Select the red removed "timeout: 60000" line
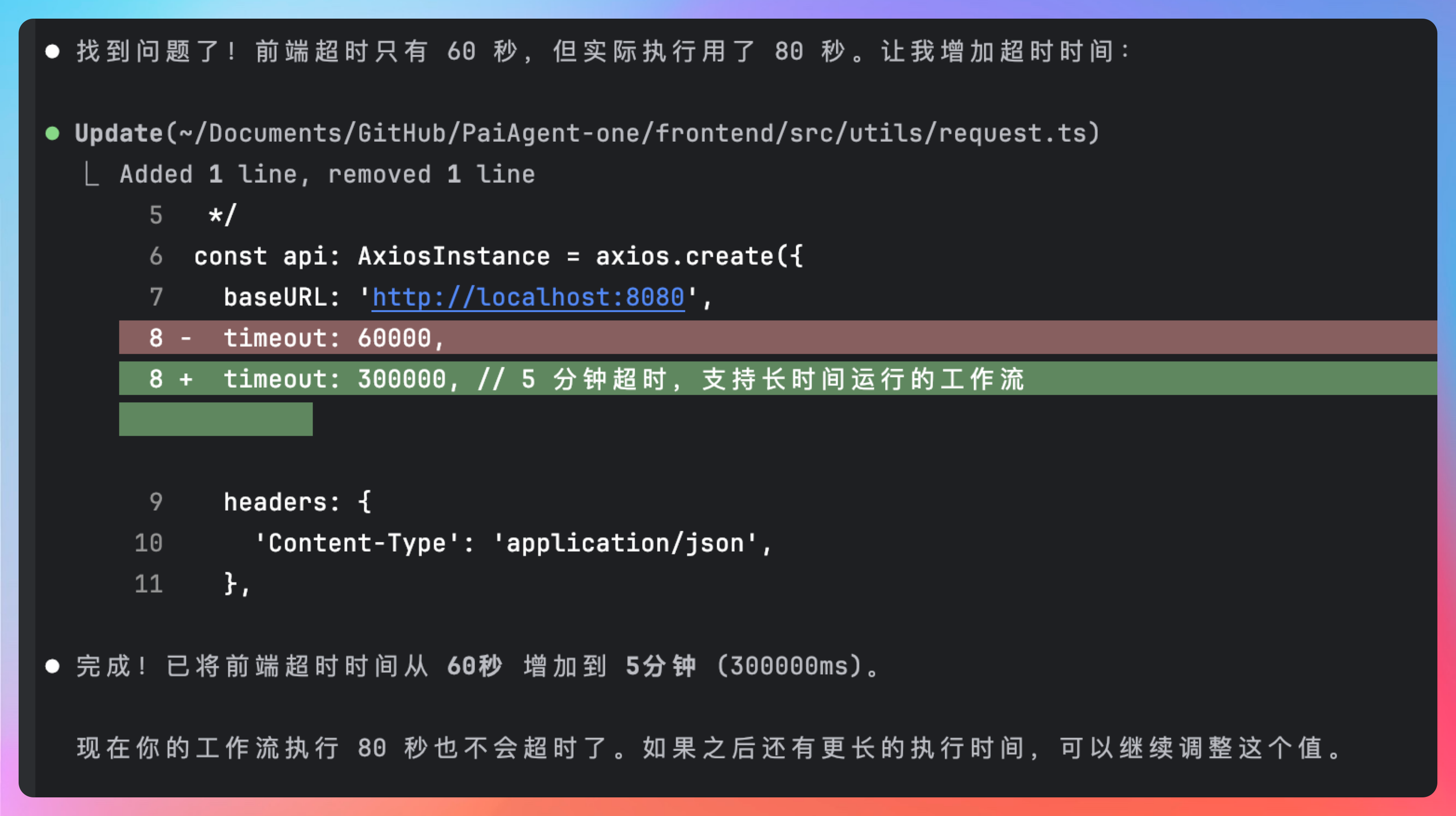The width and height of the screenshot is (1456, 816). pos(333,338)
